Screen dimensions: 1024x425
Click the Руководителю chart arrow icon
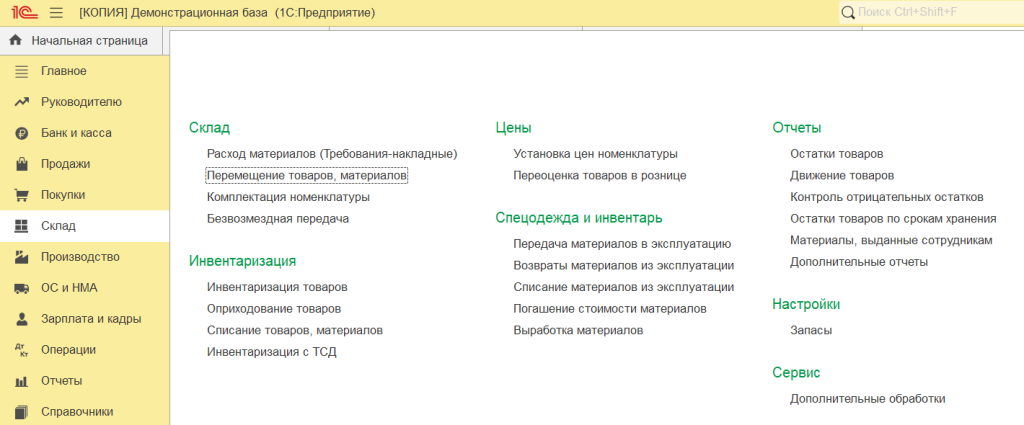tap(22, 102)
